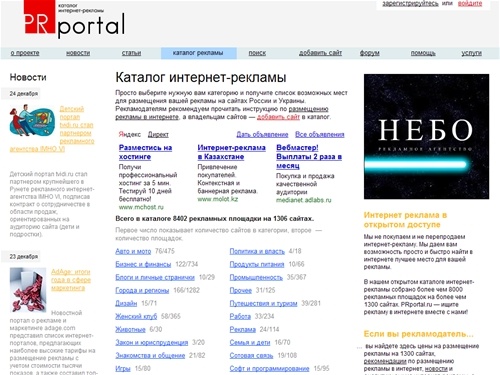The image size is (500, 375).
Task: Open the 'помощь' menu item
Action: pos(423,53)
